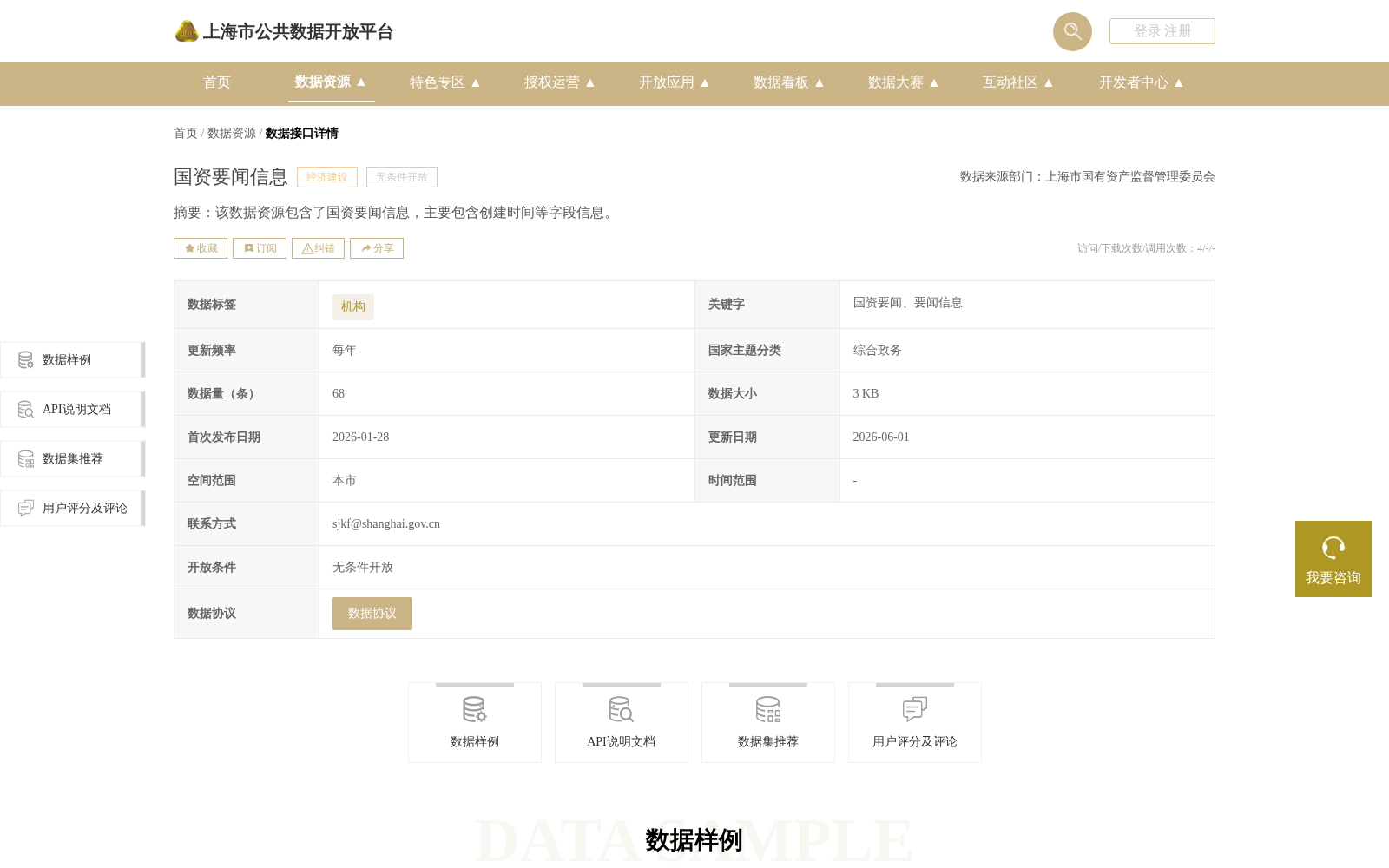Click the 综合政务 theme classification value

tap(878, 351)
